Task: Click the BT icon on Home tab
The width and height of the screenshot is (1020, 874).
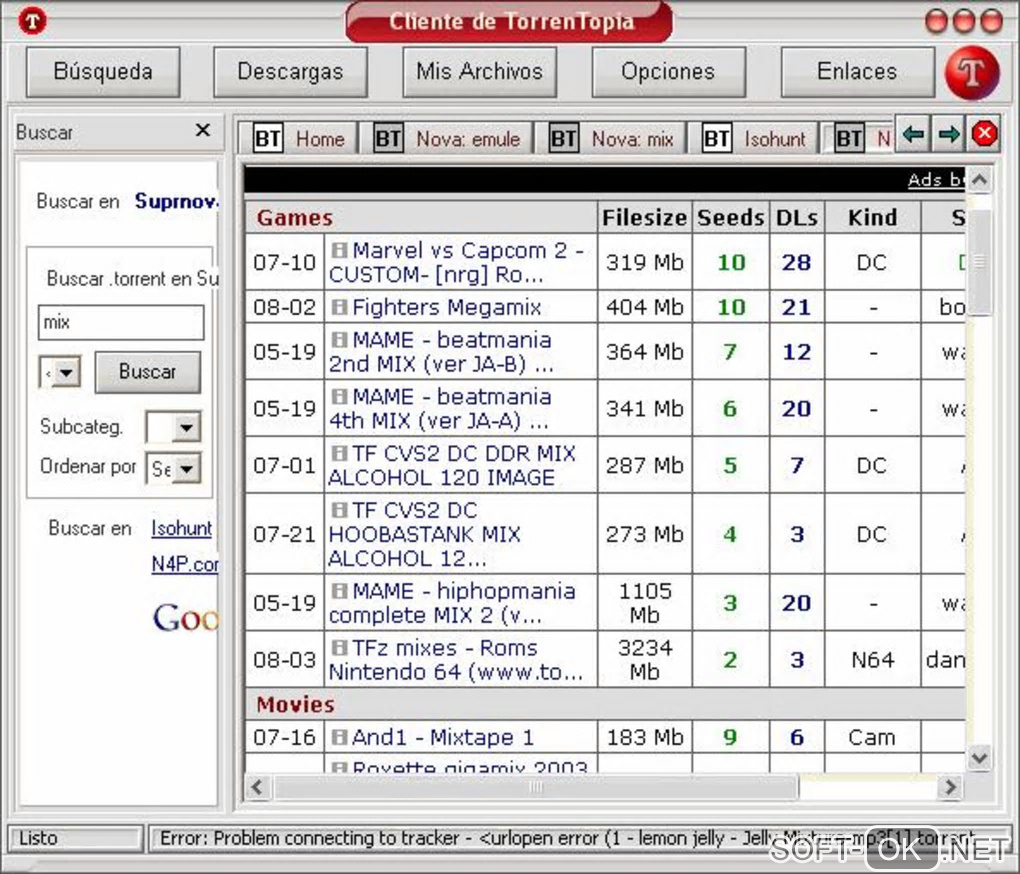Action: click(268, 139)
